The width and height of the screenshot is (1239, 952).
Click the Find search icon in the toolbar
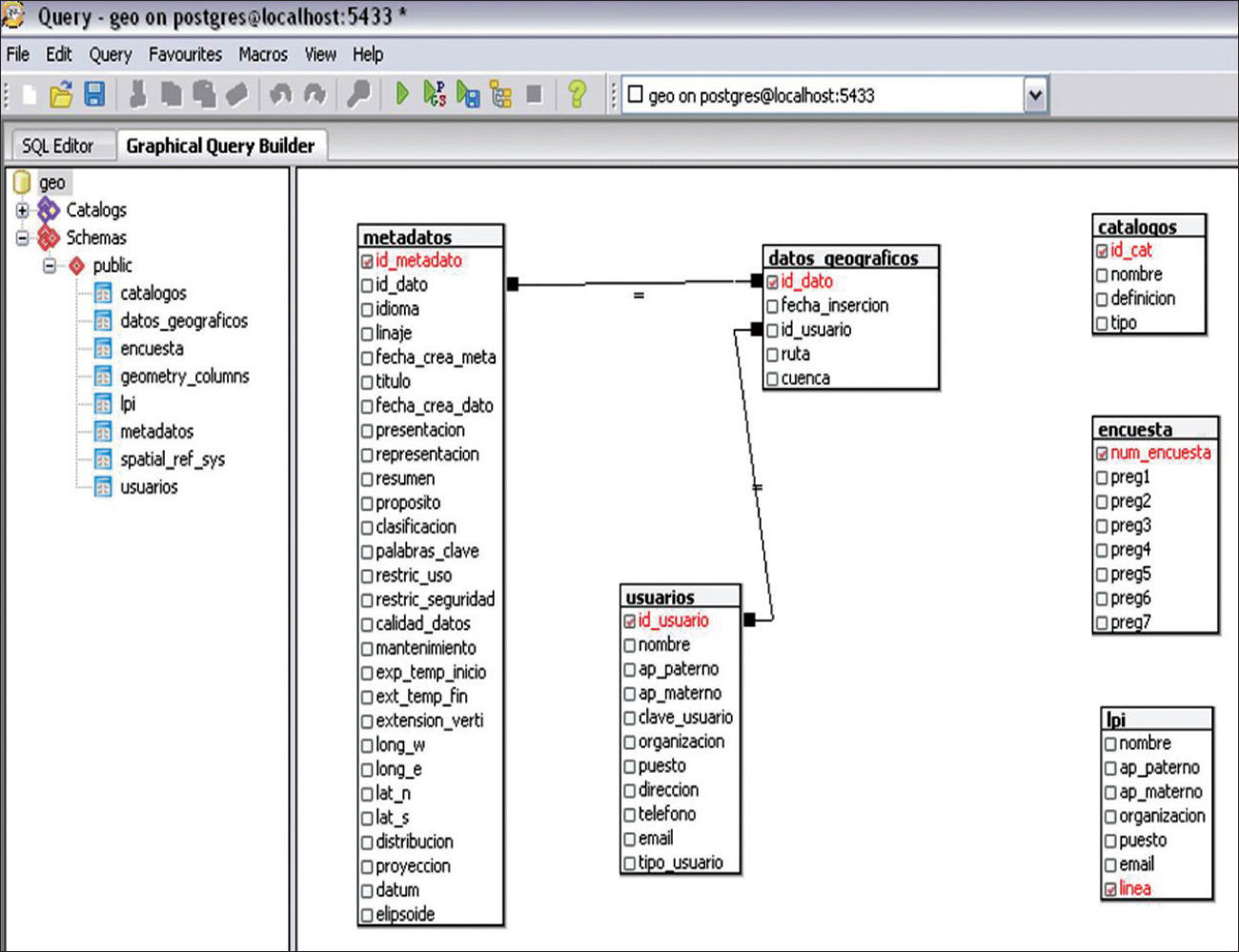(x=358, y=93)
